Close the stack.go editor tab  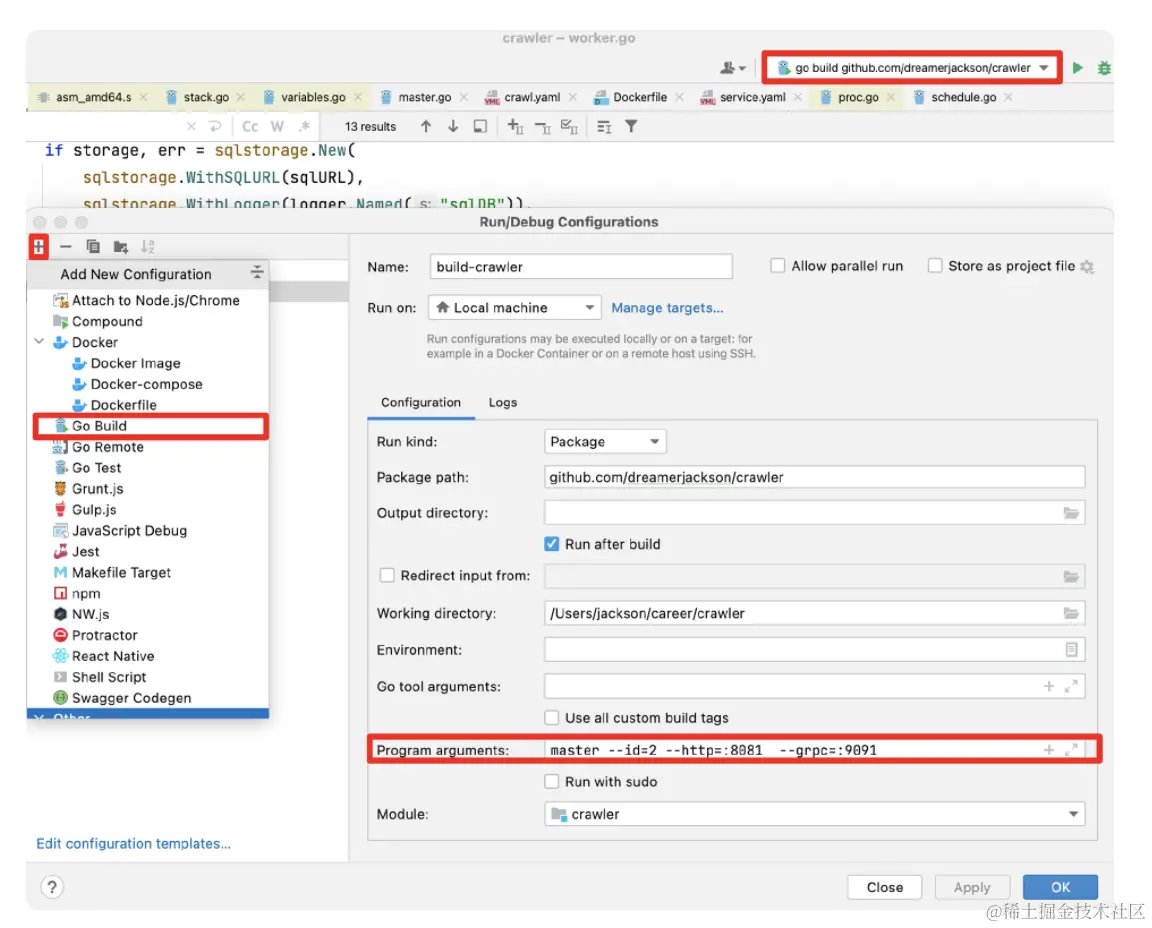pos(241,97)
